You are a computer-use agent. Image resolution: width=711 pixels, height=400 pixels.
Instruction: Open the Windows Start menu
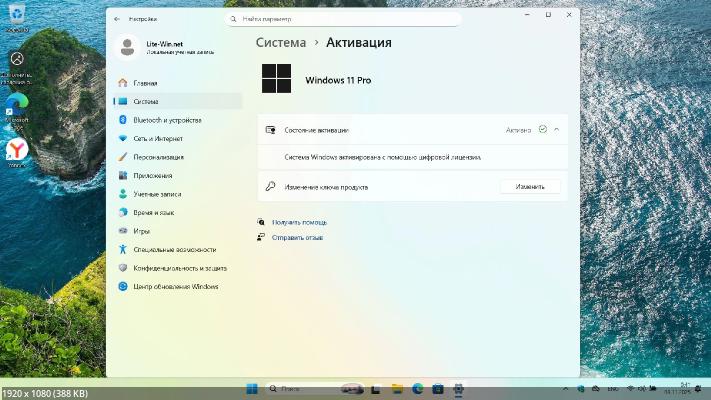click(252, 388)
